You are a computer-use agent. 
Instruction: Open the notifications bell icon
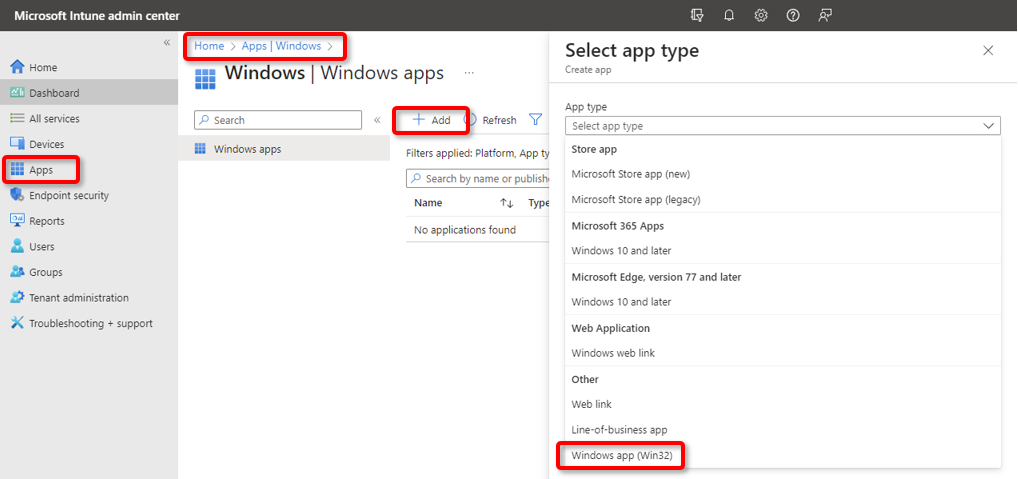click(x=729, y=15)
